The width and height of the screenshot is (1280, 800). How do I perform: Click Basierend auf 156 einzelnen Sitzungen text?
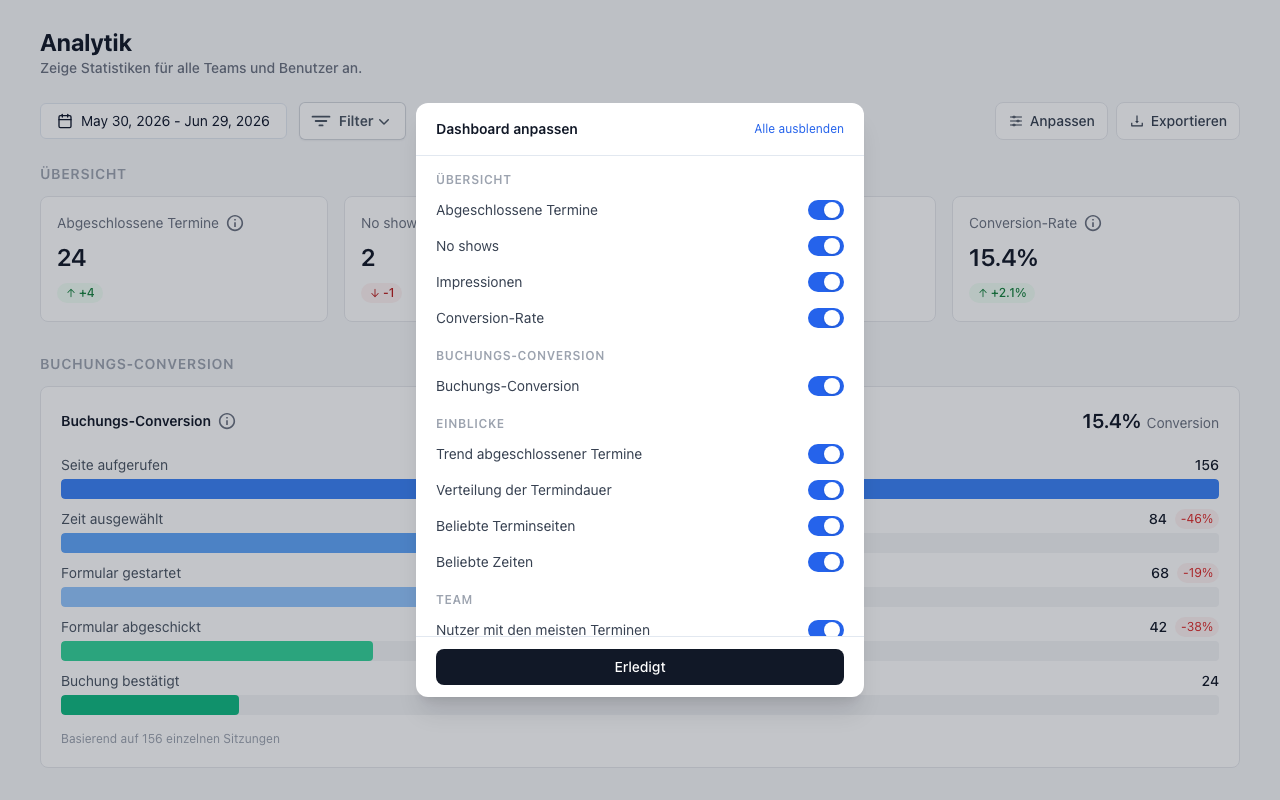tap(170, 739)
